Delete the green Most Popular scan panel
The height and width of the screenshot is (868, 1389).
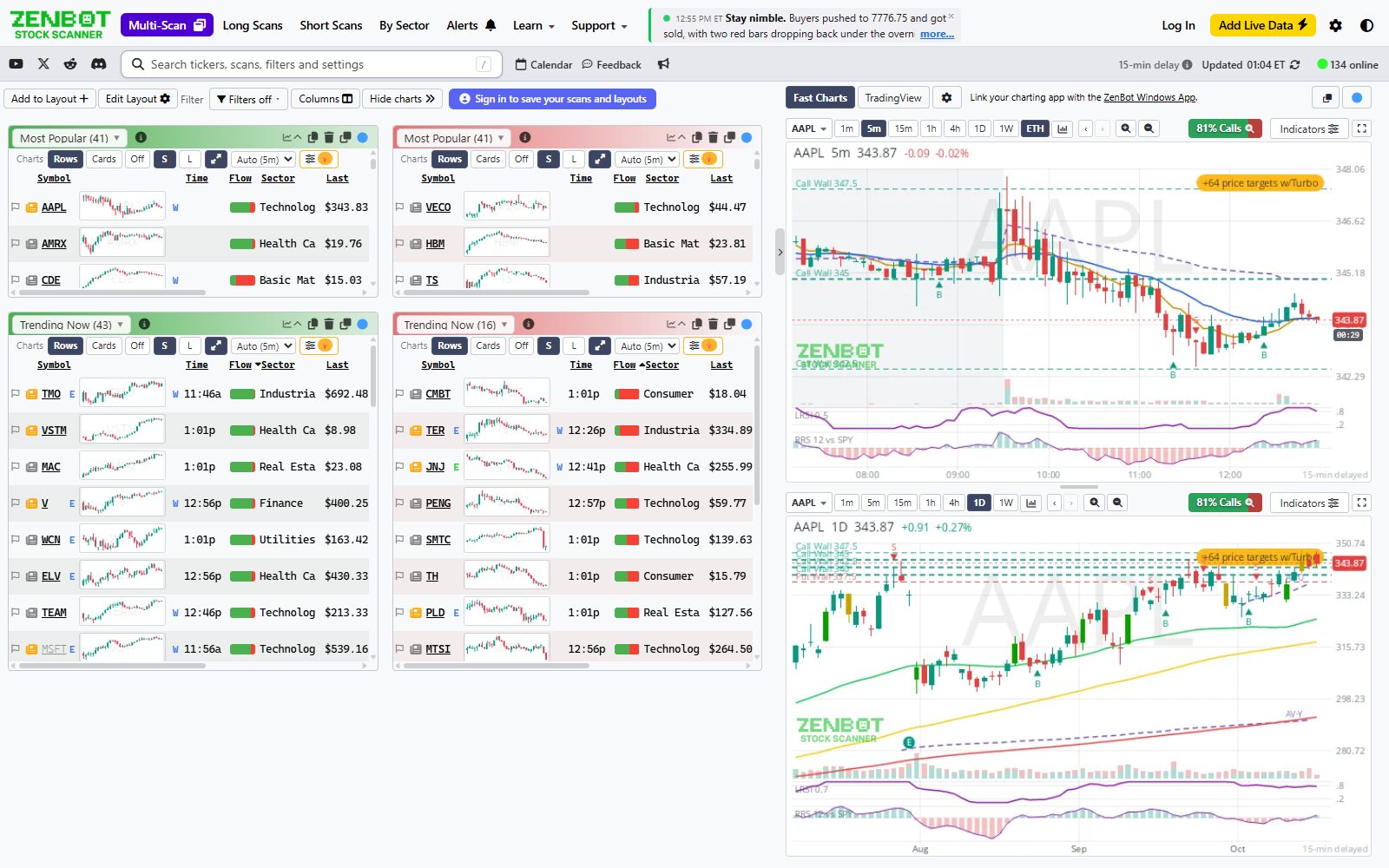pyautogui.click(x=329, y=137)
